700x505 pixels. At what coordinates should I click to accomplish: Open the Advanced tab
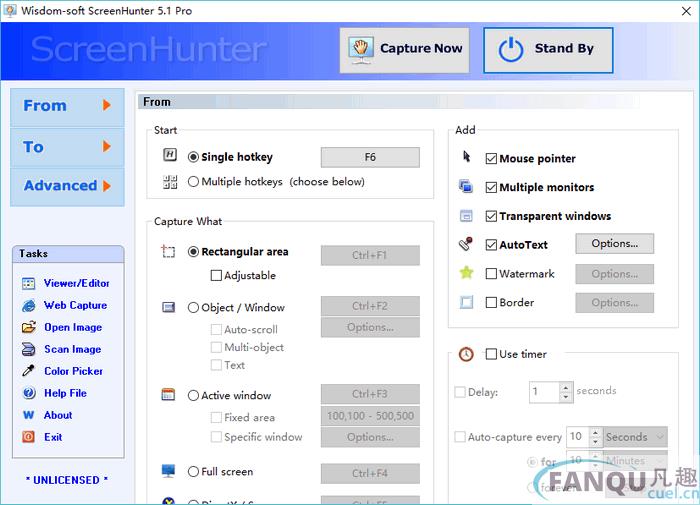tap(67, 186)
